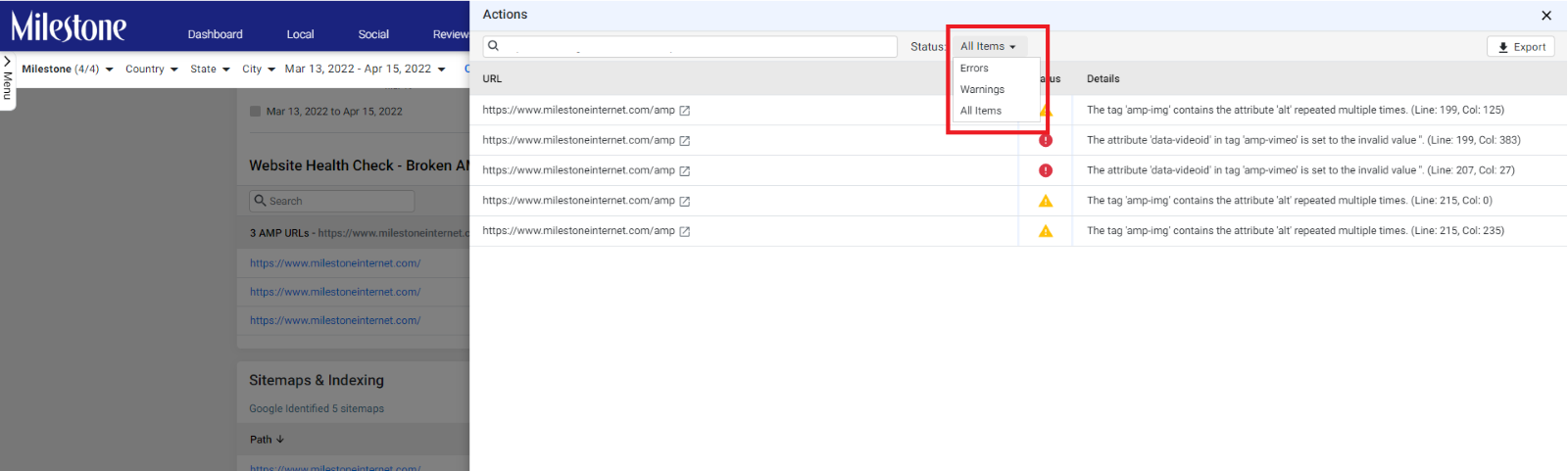Screen dimensions: 1568x471
Task: Open amp URL in the Col: 125 row
Action: (x=578, y=111)
